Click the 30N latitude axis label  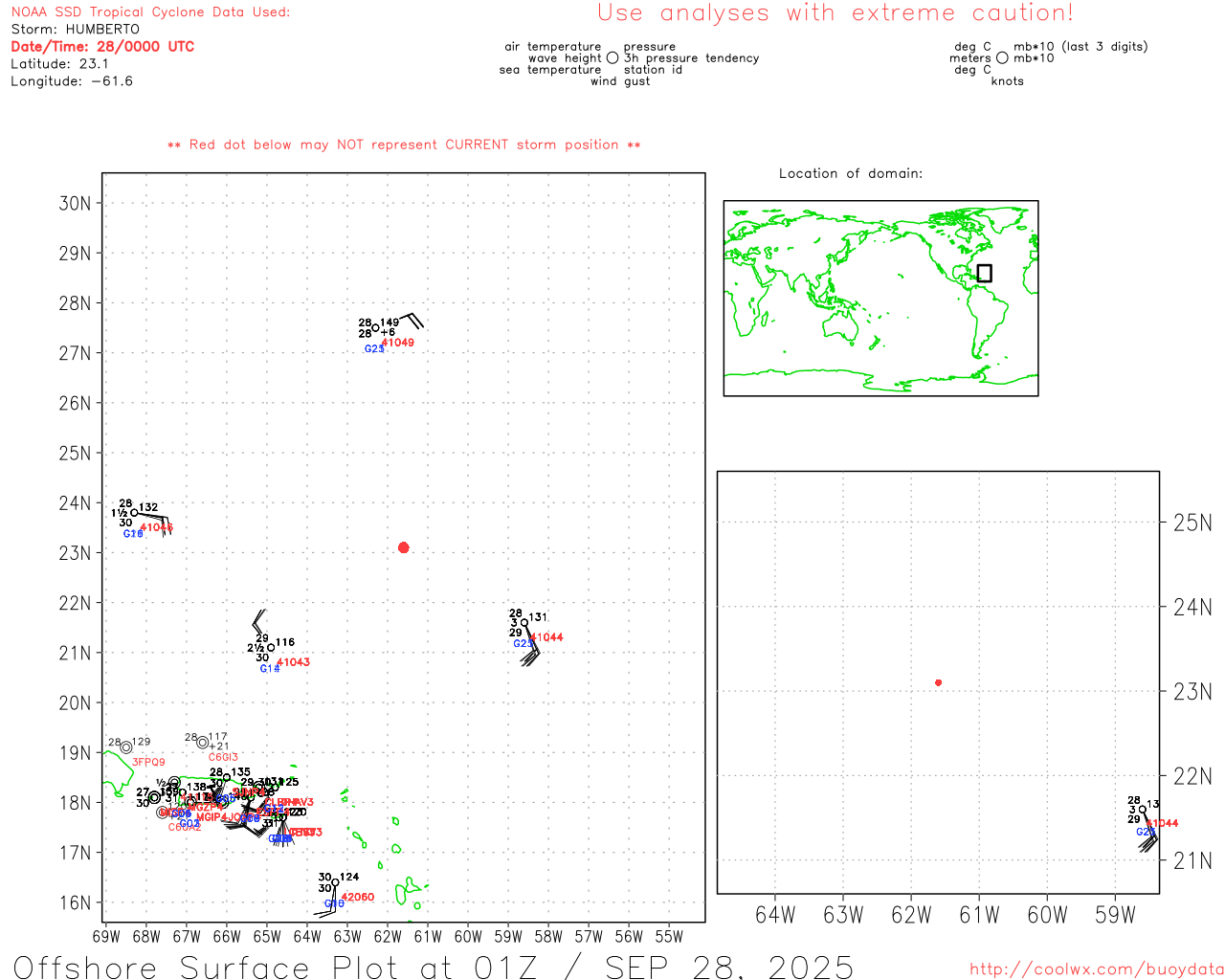pyautogui.click(x=76, y=204)
